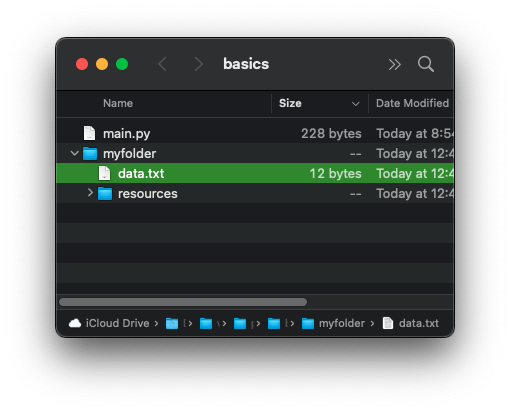Click the first folder icon after iCloud Drive
Image resolution: width=510 pixels, height=411 pixels.
(x=172, y=323)
